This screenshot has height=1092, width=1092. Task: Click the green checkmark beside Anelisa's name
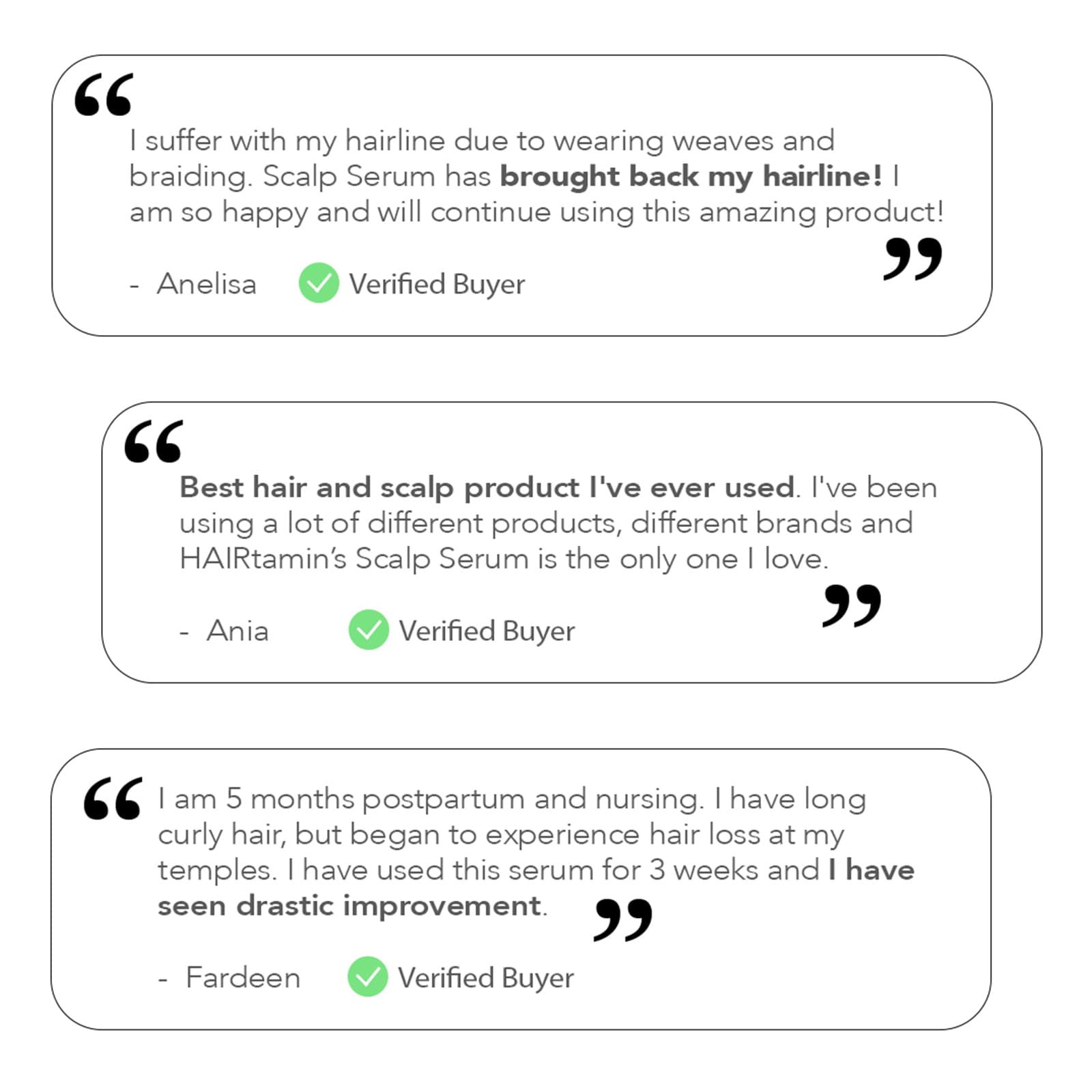tap(319, 283)
